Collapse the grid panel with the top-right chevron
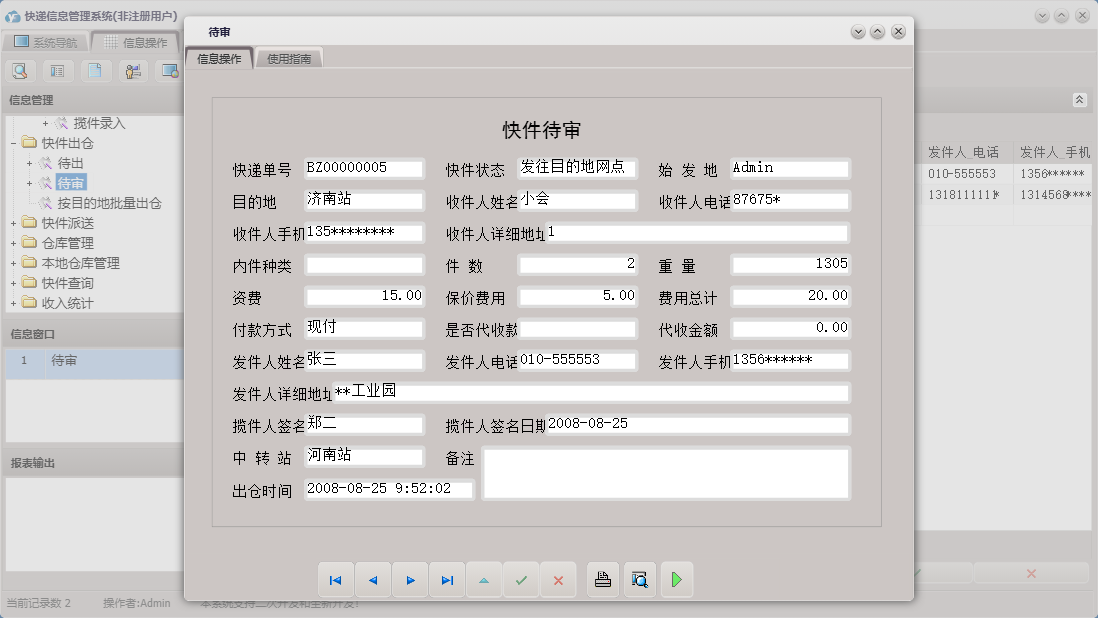This screenshot has width=1098, height=618. 1080,100
